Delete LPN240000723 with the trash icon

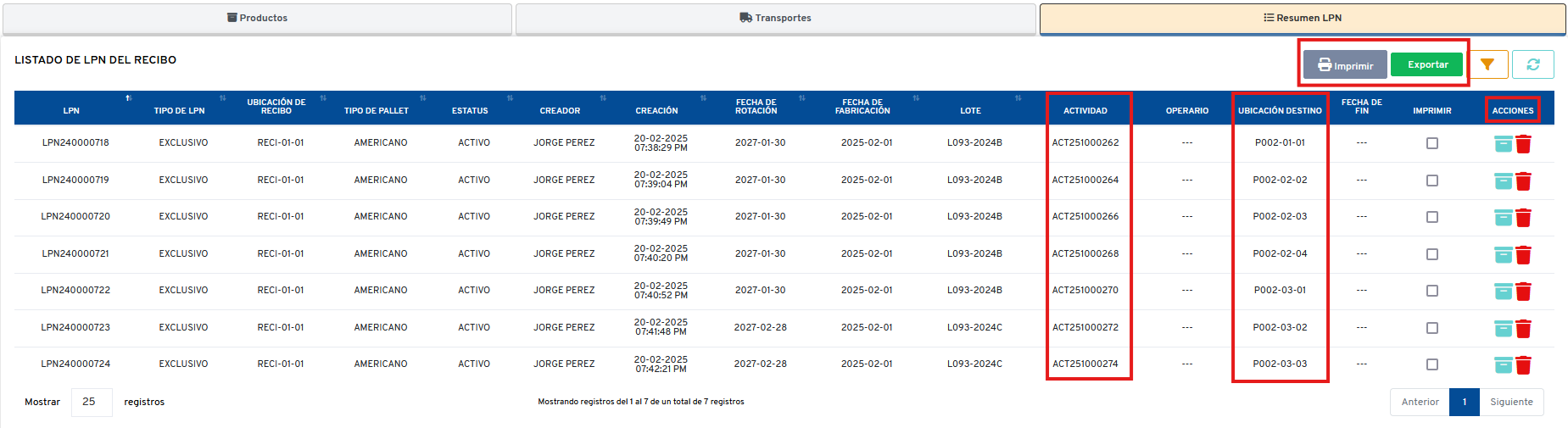pos(1523,329)
